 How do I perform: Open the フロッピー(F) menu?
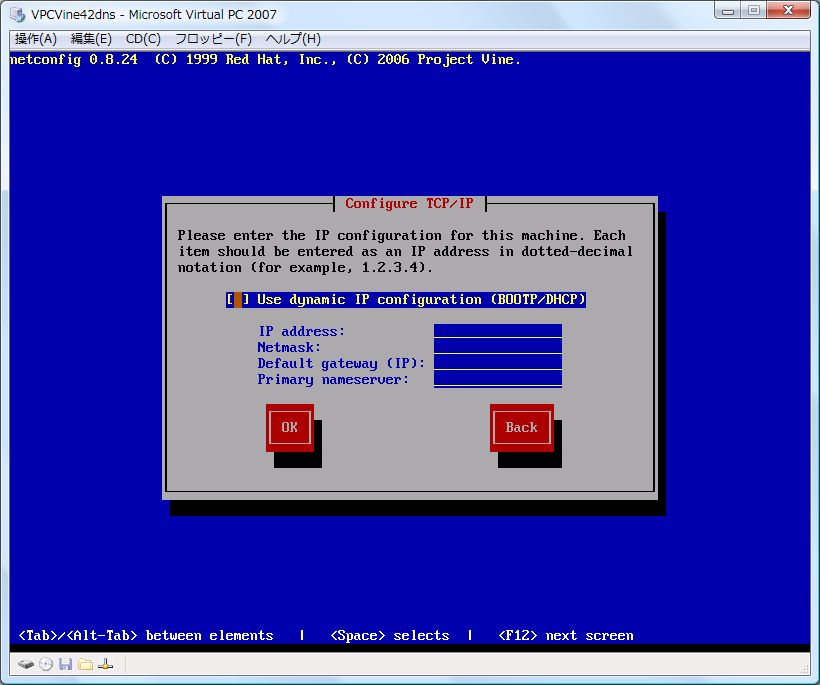pyautogui.click(x=213, y=39)
